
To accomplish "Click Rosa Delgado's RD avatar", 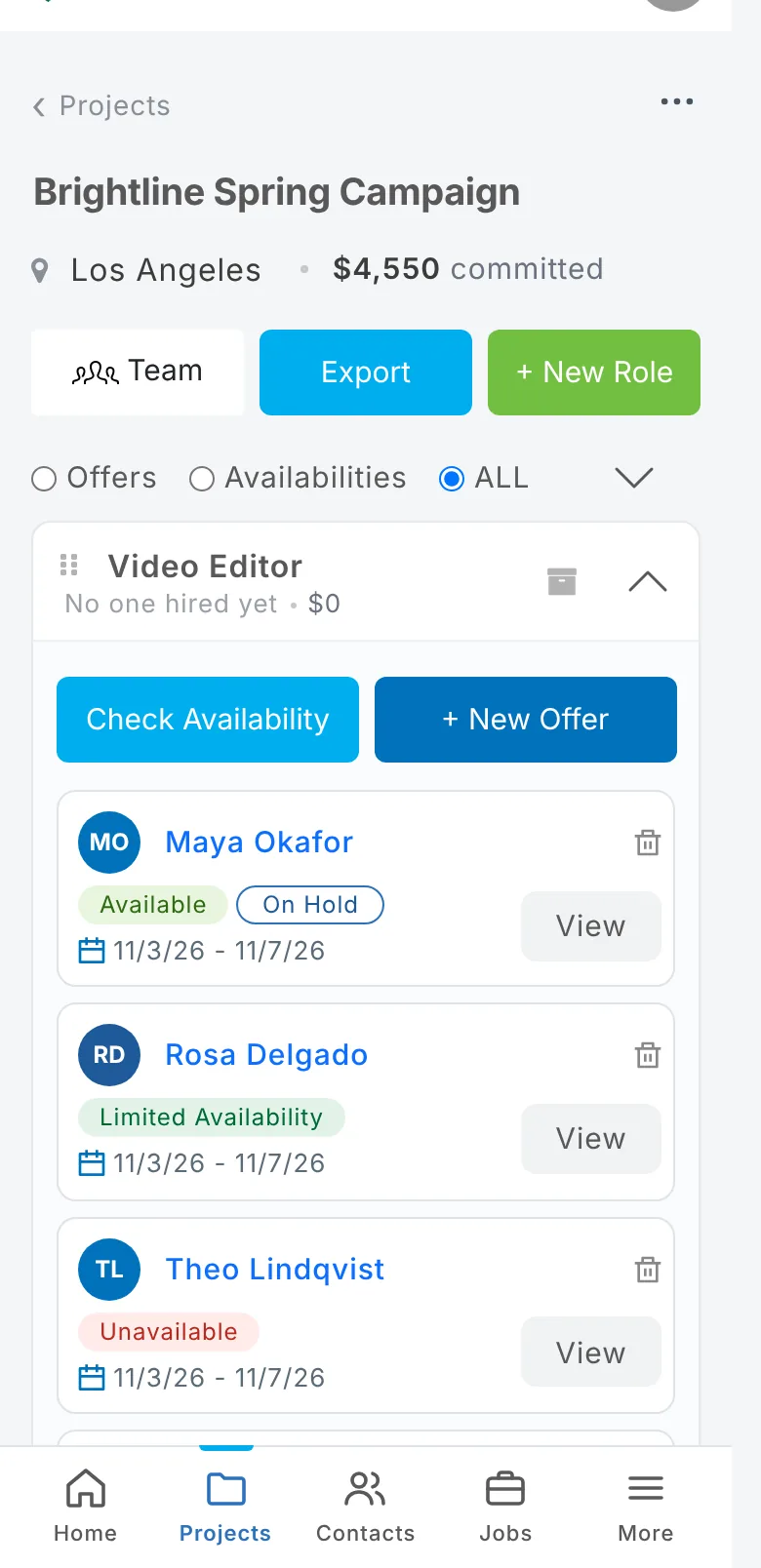I will 109,1055.
